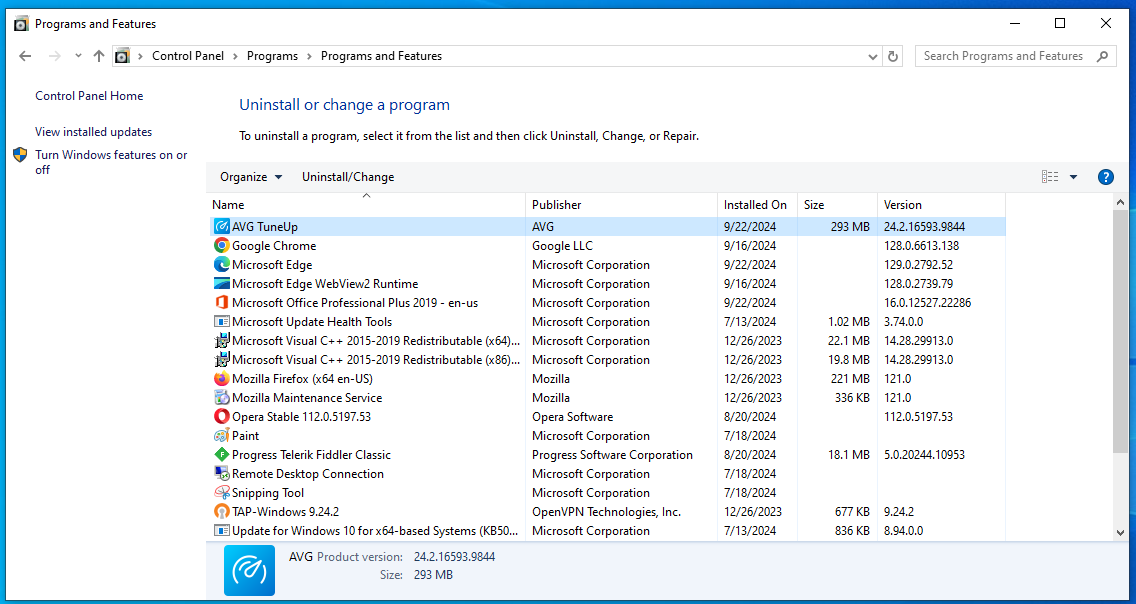This screenshot has height=604, width=1136.
Task: Open the Organize dropdown menu
Action: coord(251,177)
